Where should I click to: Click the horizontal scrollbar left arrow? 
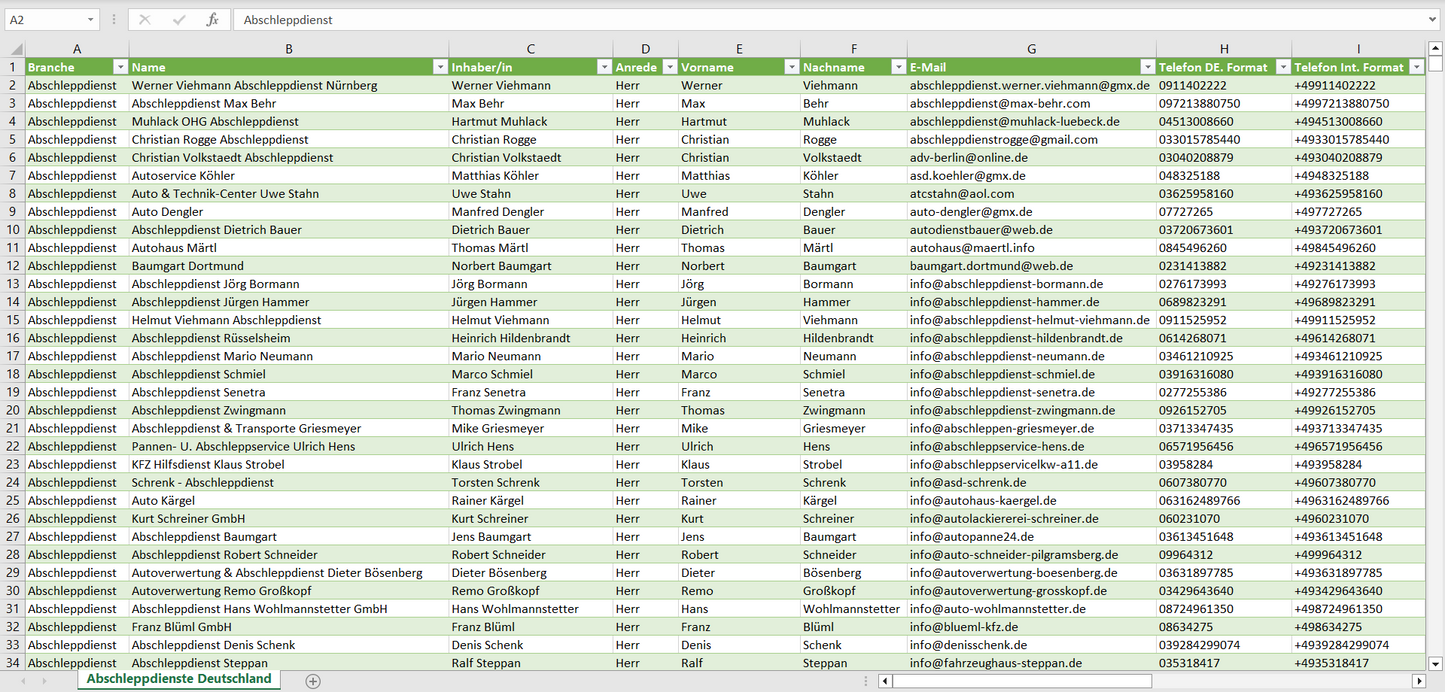885,681
